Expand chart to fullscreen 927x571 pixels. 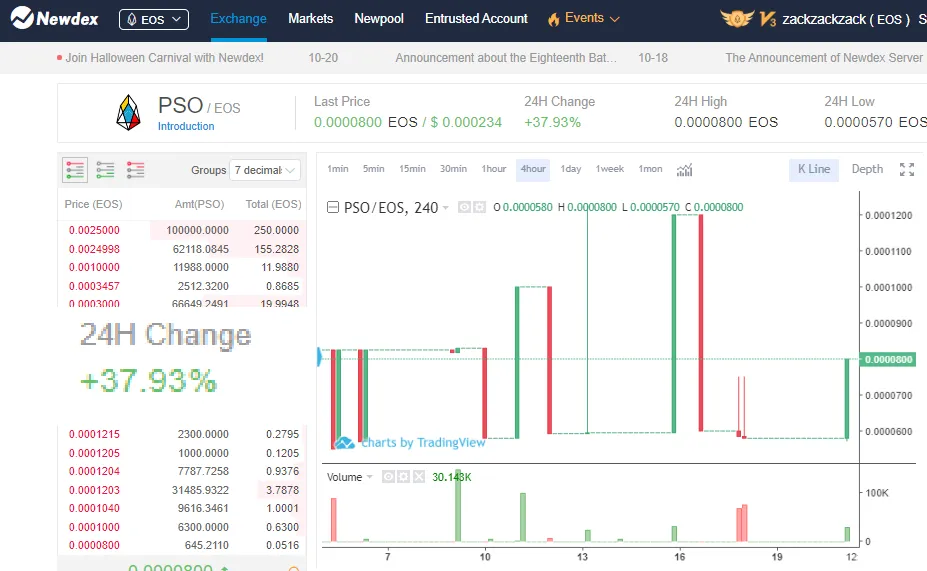[x=906, y=170]
